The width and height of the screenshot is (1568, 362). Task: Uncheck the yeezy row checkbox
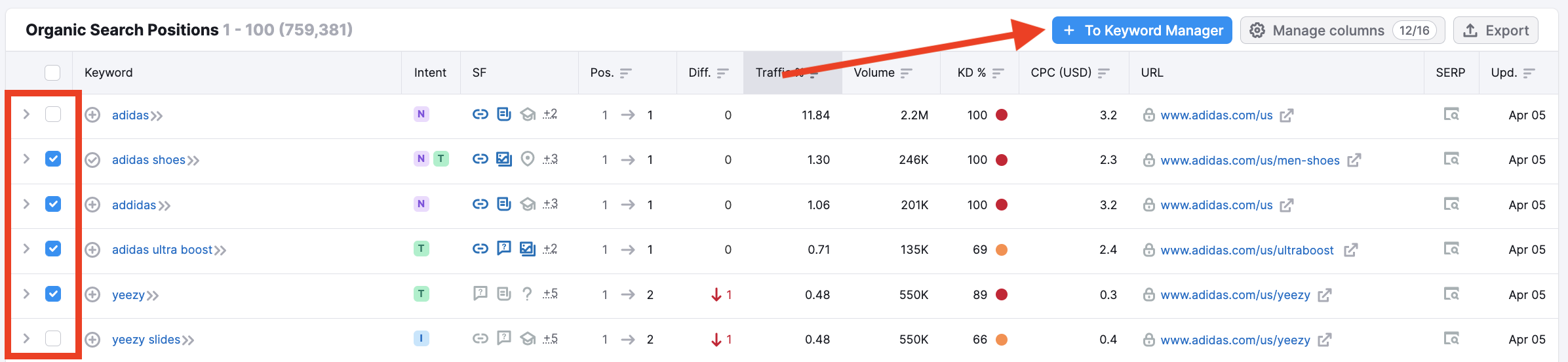tap(53, 293)
